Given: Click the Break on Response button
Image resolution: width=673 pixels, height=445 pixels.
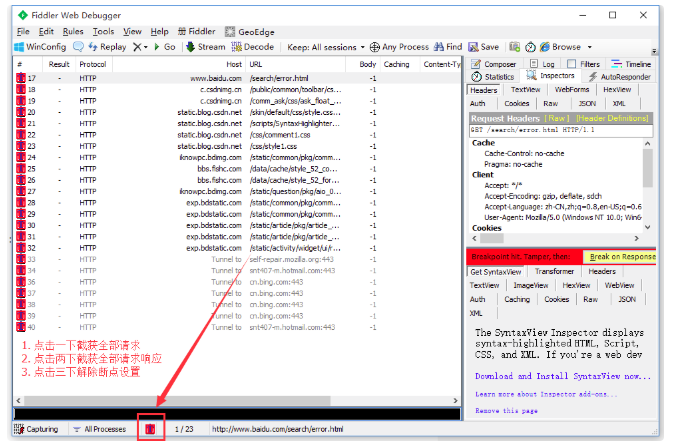Looking at the screenshot, I should 620,257.
